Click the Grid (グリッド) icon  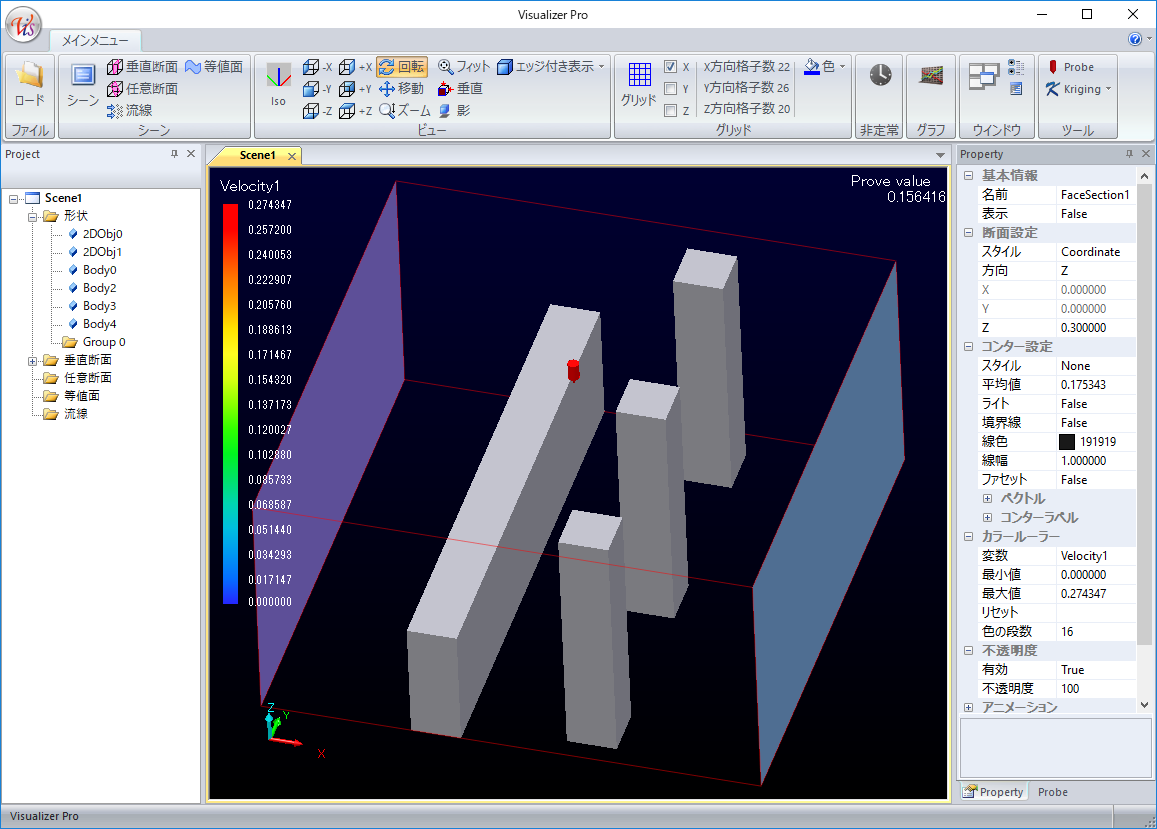[x=639, y=77]
